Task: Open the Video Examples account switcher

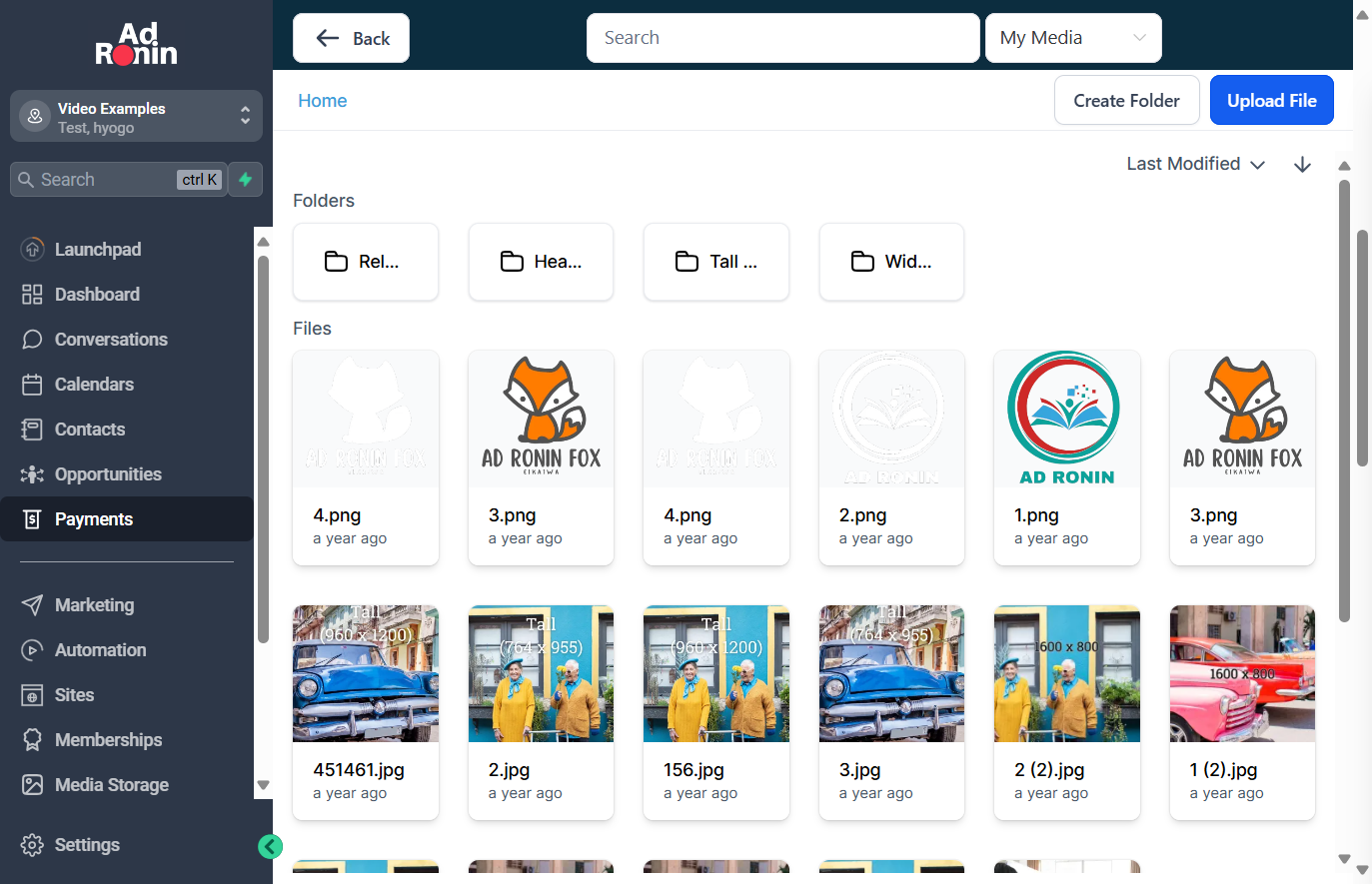Action: (x=136, y=116)
